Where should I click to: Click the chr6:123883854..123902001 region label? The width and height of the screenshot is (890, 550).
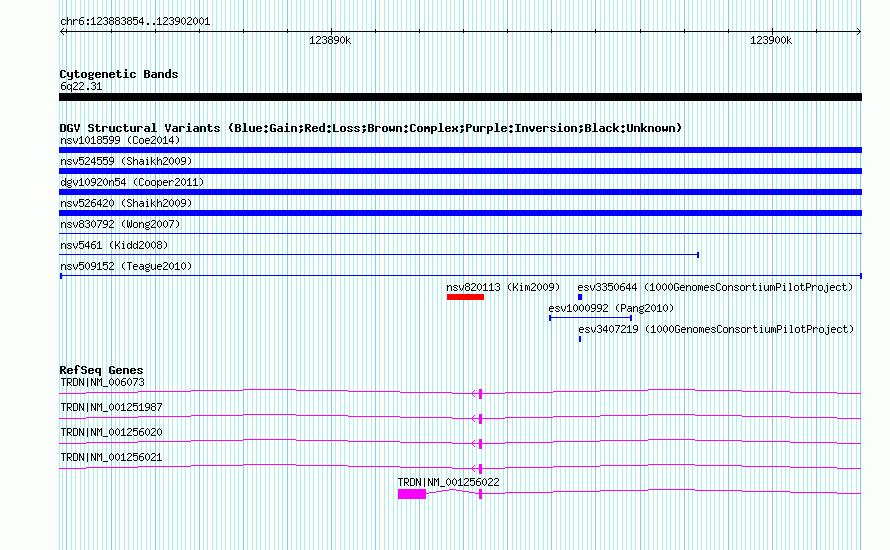point(135,22)
